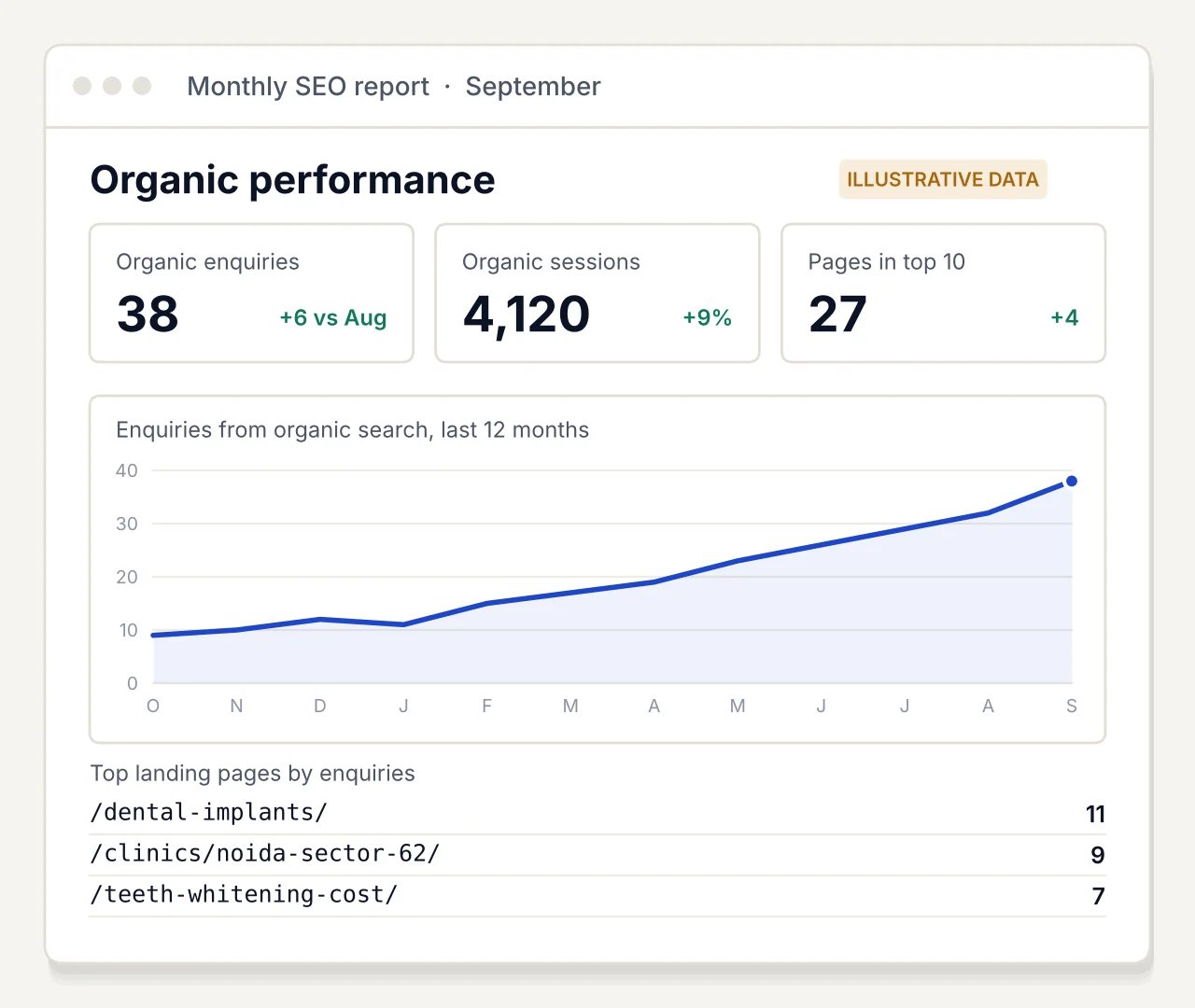The image size is (1195, 1008).
Task: Select the 'Organic enquiries' card label
Action: coord(207,262)
